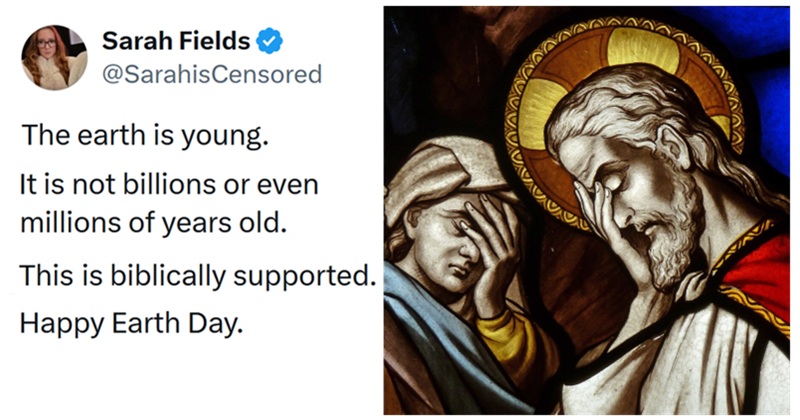Click the hooded figure's white head covering
The width and height of the screenshot is (800, 420).
pos(432,180)
